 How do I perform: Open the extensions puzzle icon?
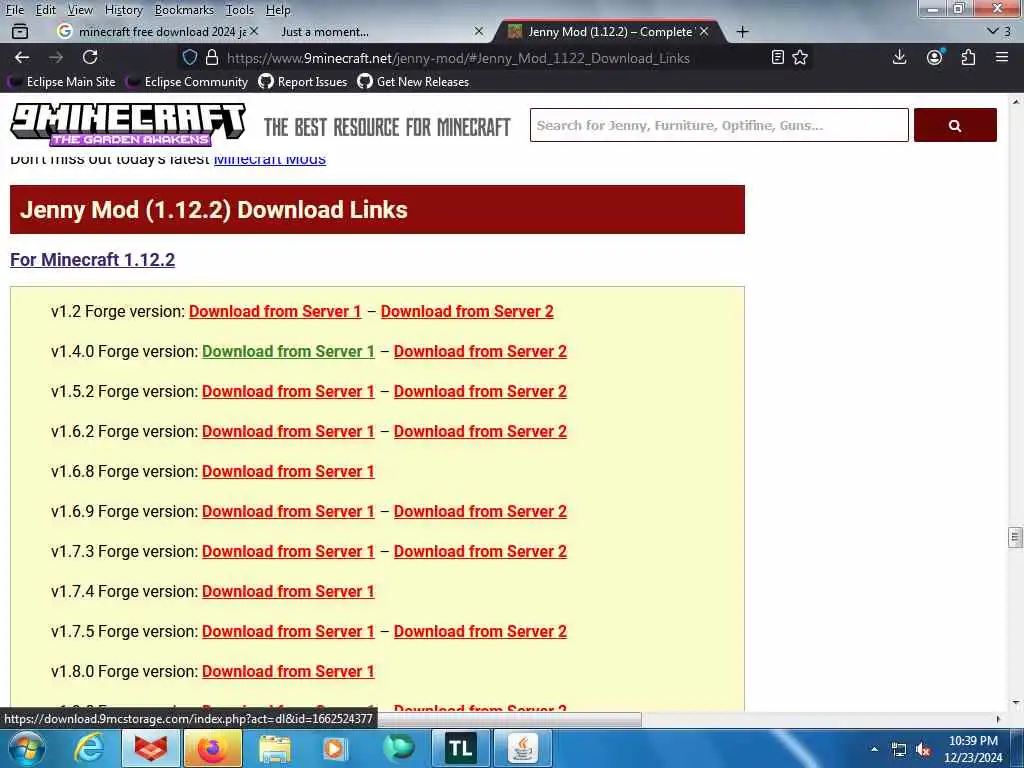click(968, 57)
